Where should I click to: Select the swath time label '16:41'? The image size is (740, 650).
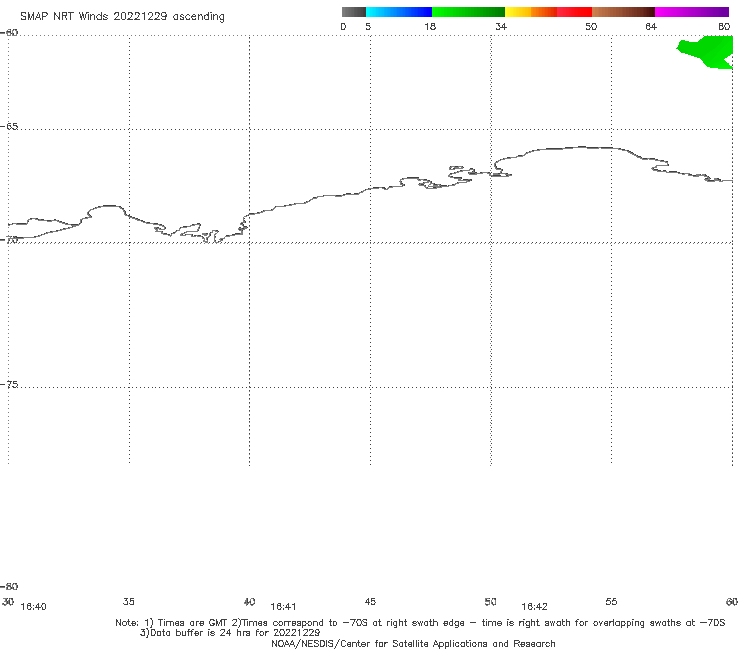click(x=283, y=607)
